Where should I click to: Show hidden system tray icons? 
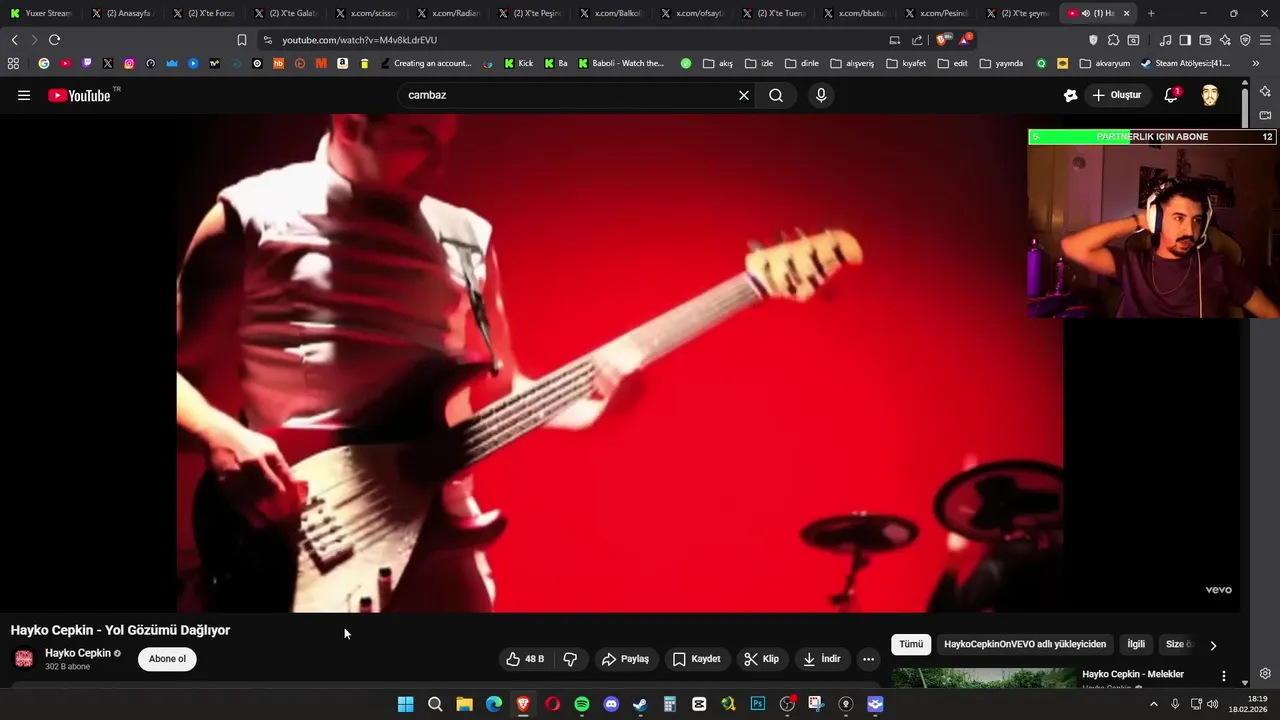click(x=1153, y=704)
